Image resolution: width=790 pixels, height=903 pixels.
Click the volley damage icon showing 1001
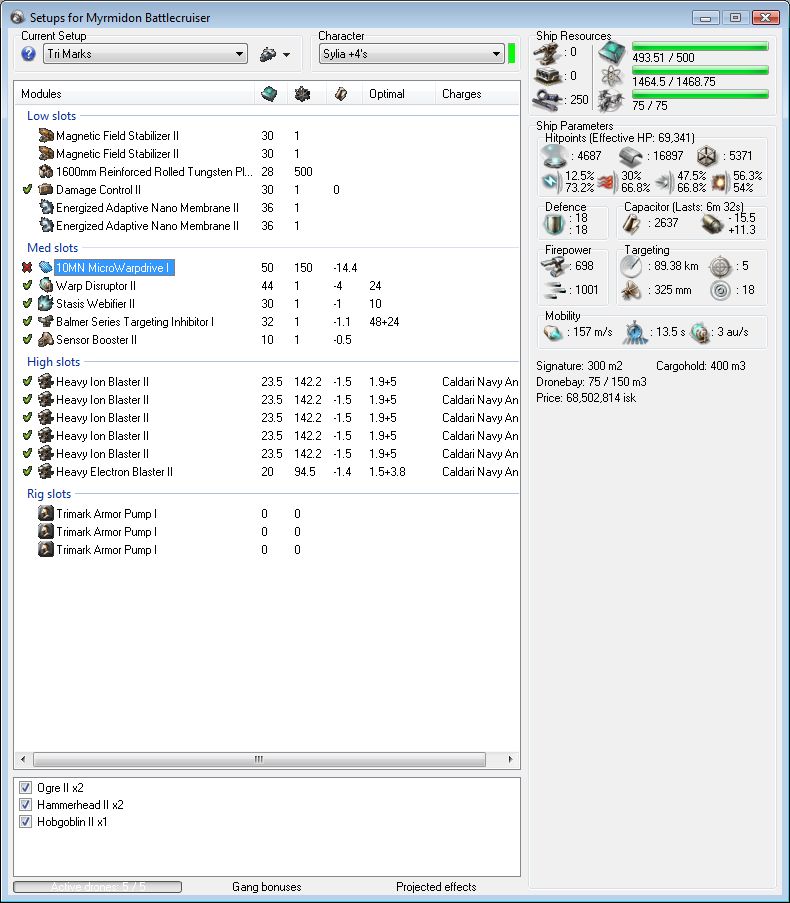click(554, 290)
